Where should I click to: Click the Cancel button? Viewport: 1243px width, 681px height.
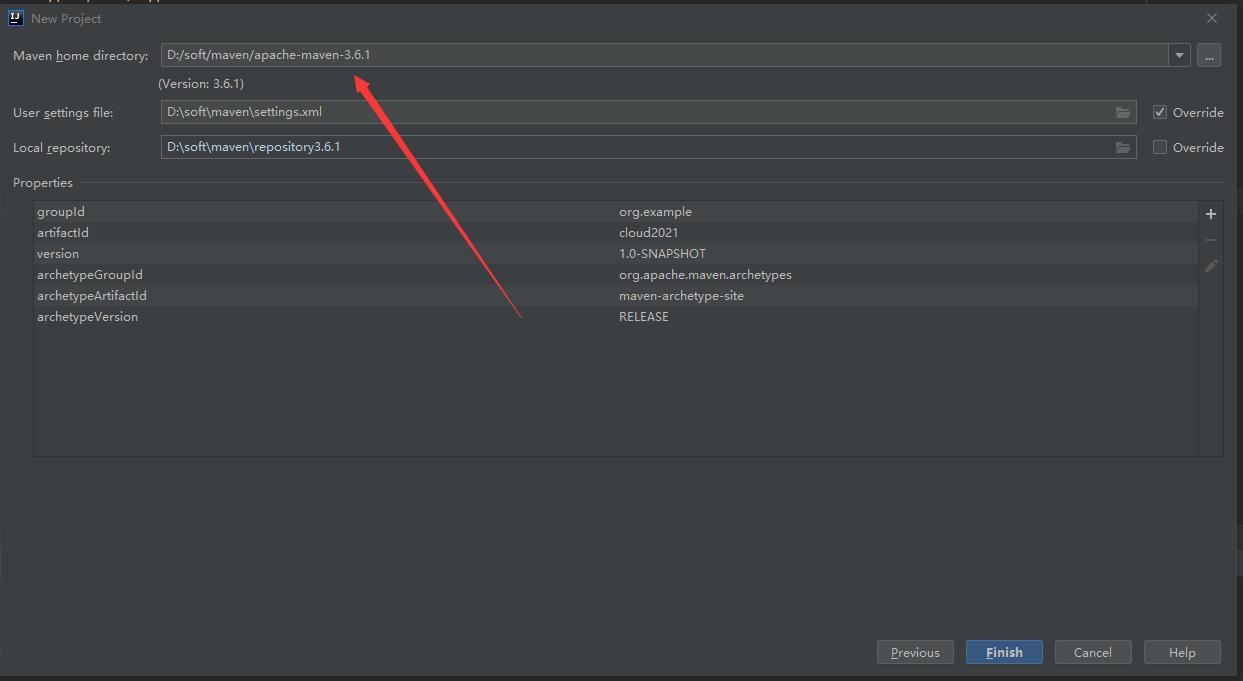tap(1093, 652)
